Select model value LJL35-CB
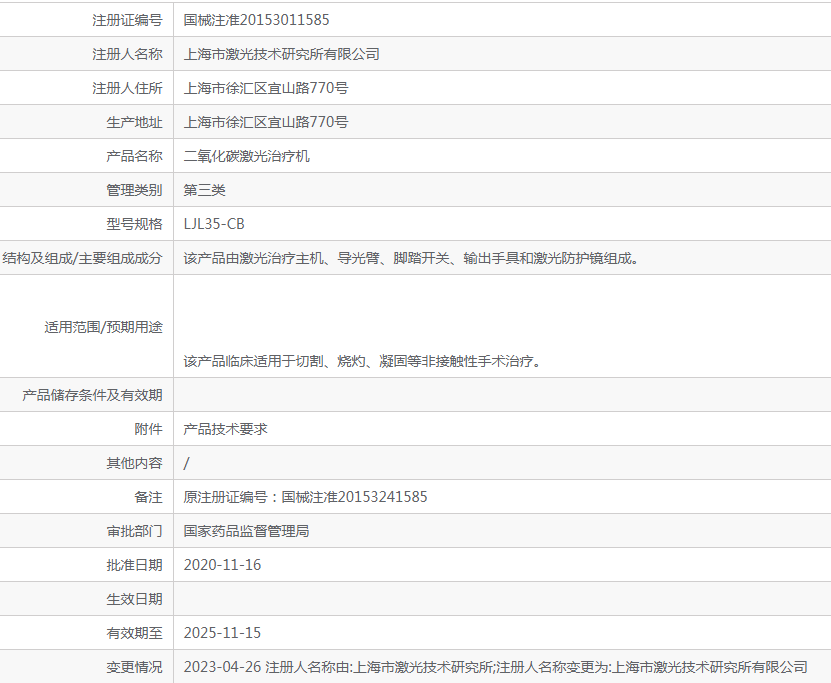 point(214,224)
